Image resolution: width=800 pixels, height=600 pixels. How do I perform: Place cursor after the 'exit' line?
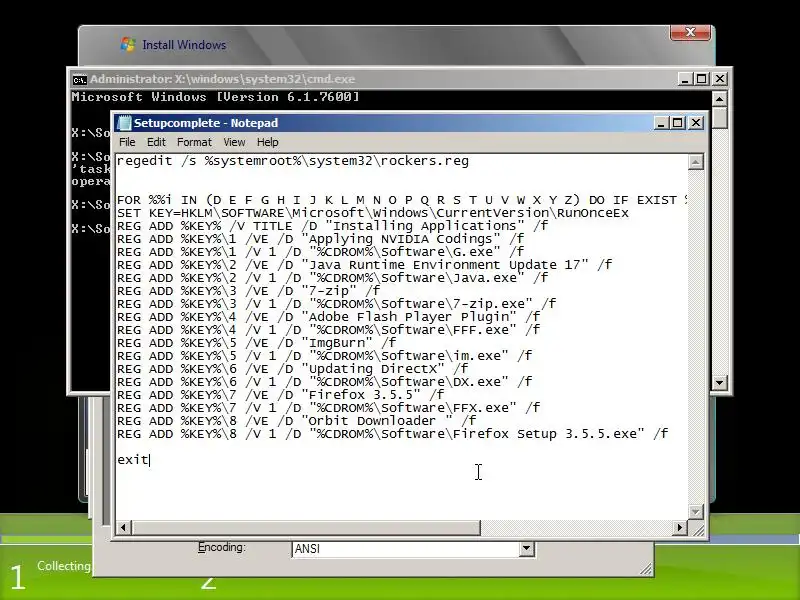(149, 460)
